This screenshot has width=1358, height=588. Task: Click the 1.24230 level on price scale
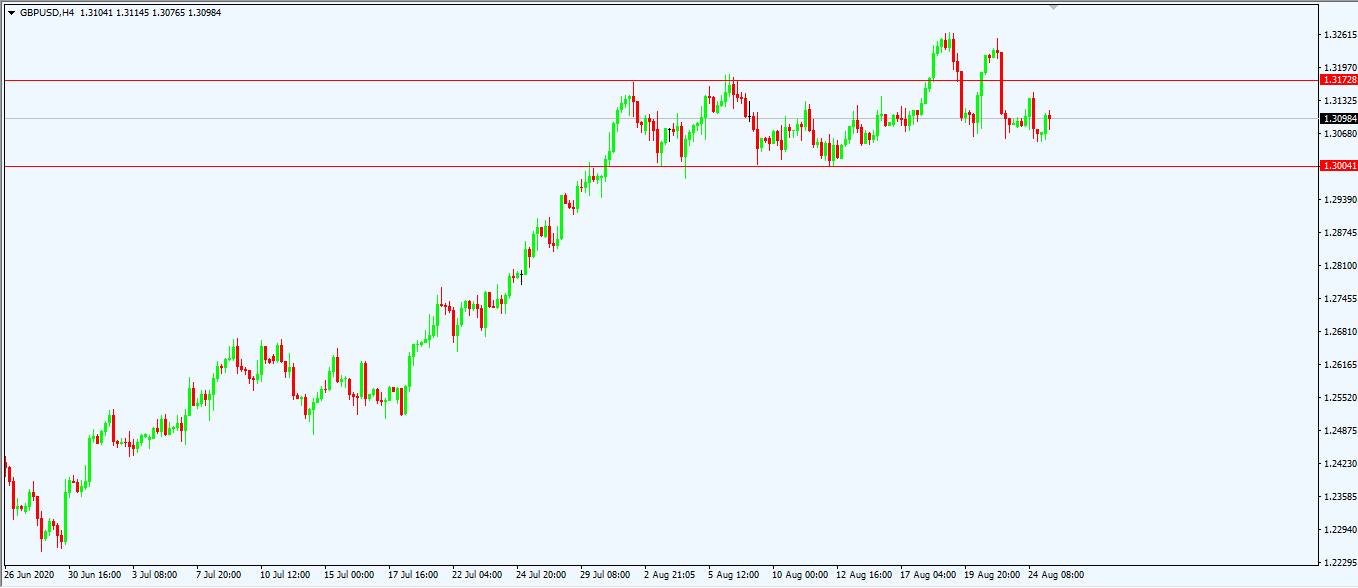tap(1339, 464)
